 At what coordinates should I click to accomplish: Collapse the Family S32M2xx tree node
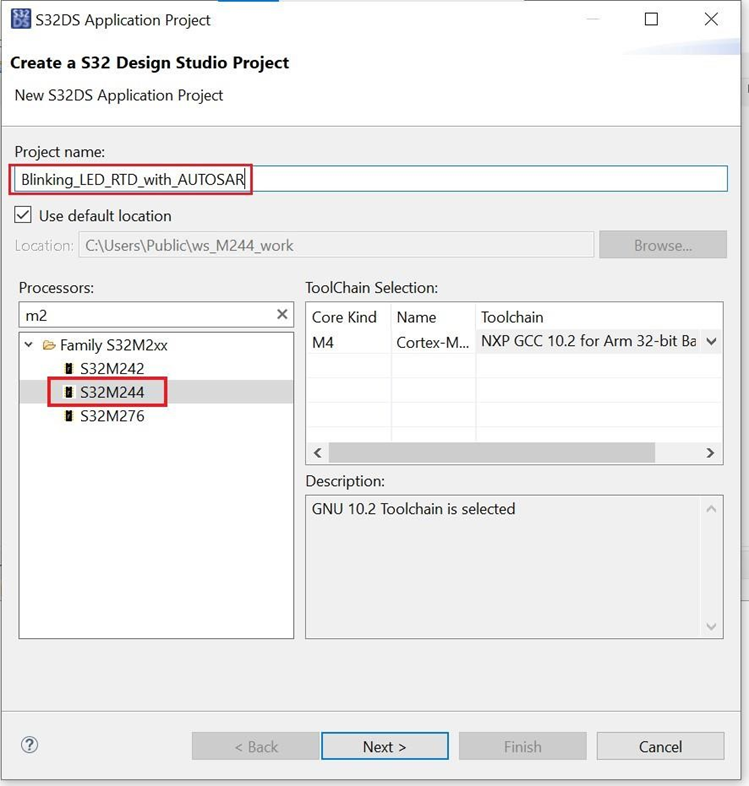[28, 345]
